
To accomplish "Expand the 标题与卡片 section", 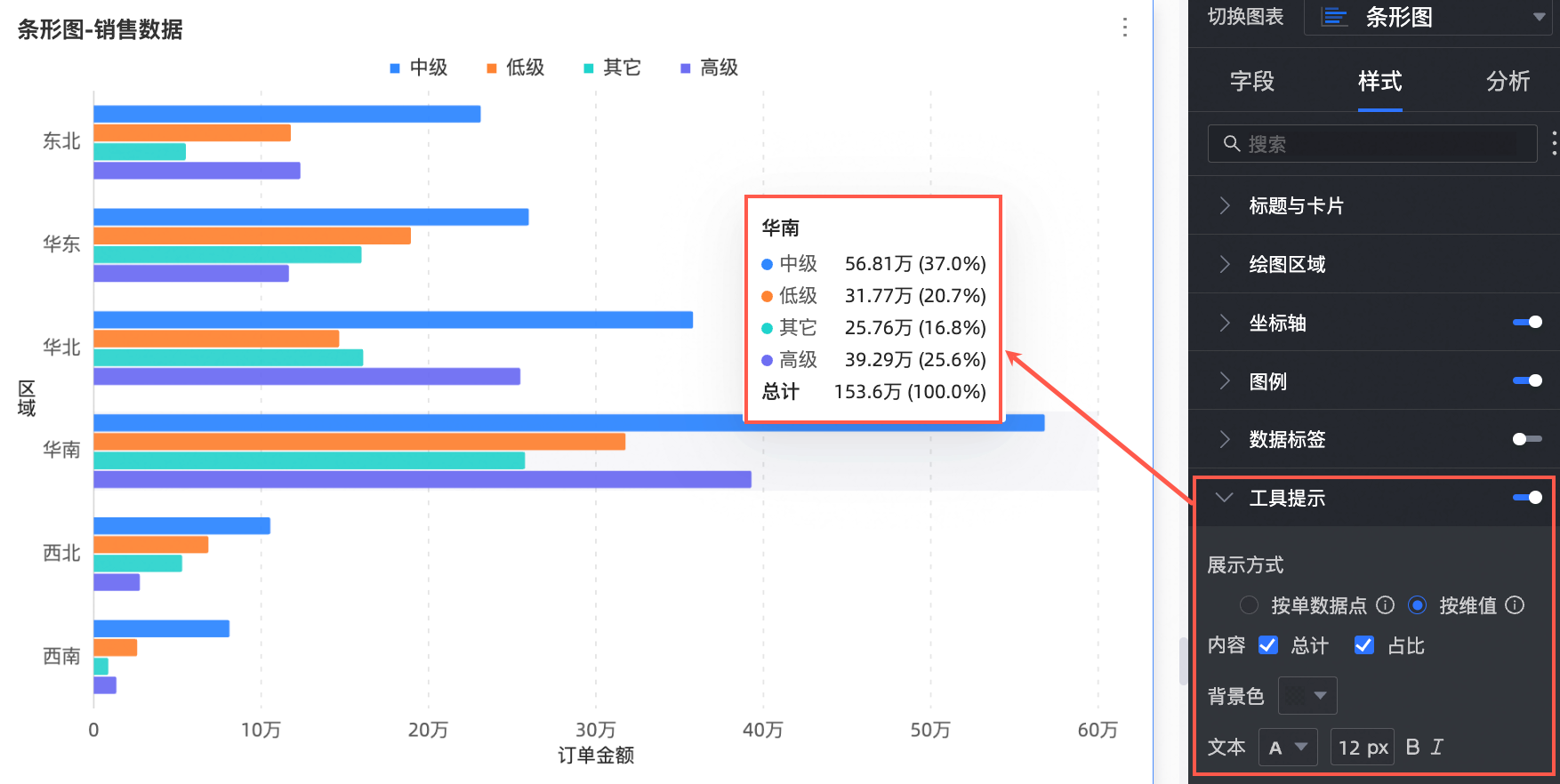I will [x=1296, y=206].
